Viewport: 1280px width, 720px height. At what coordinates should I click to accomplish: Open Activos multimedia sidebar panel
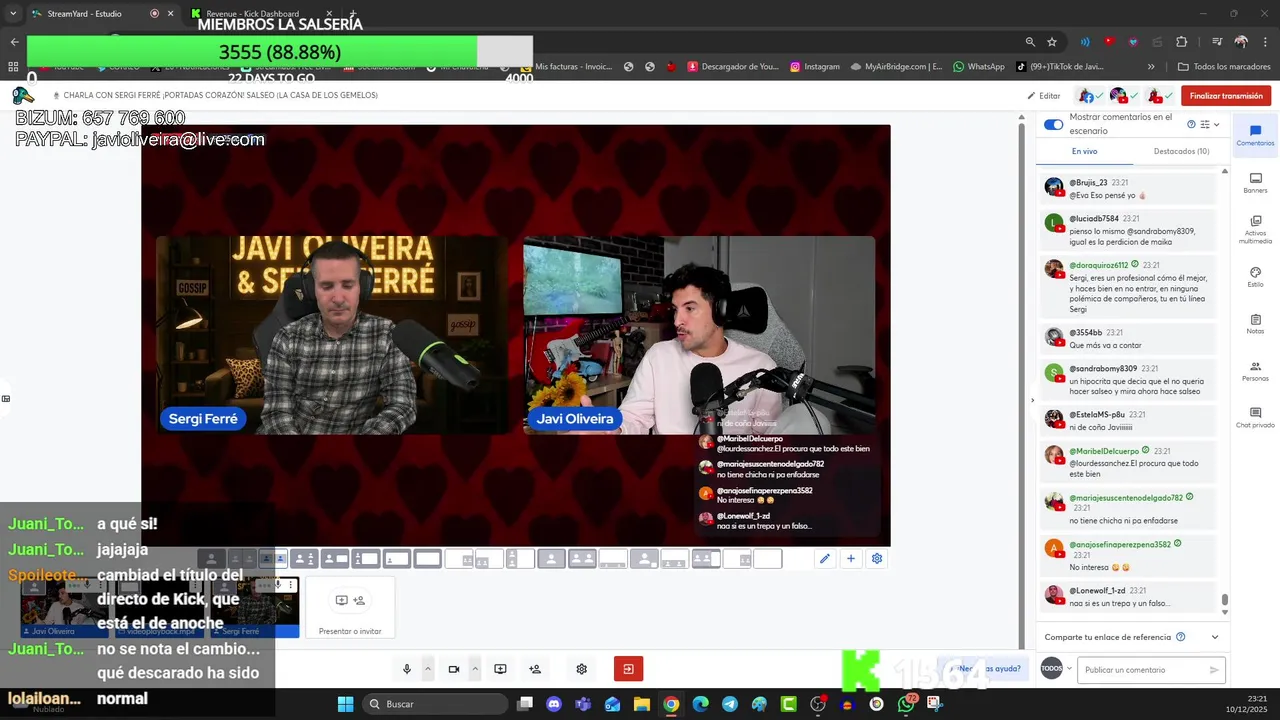1255,229
